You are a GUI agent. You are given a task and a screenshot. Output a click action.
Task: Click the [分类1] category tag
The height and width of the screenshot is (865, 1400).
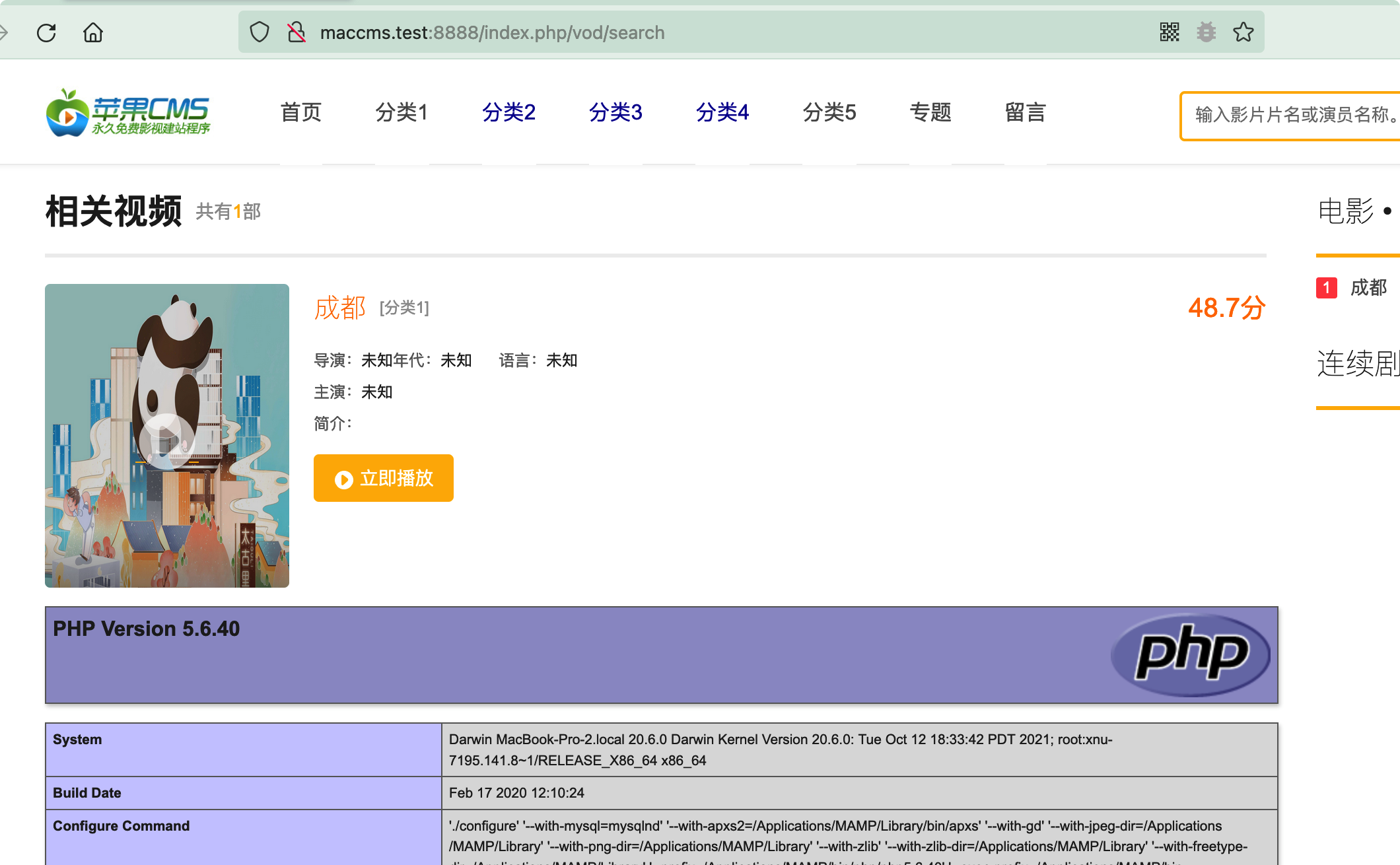point(404,308)
